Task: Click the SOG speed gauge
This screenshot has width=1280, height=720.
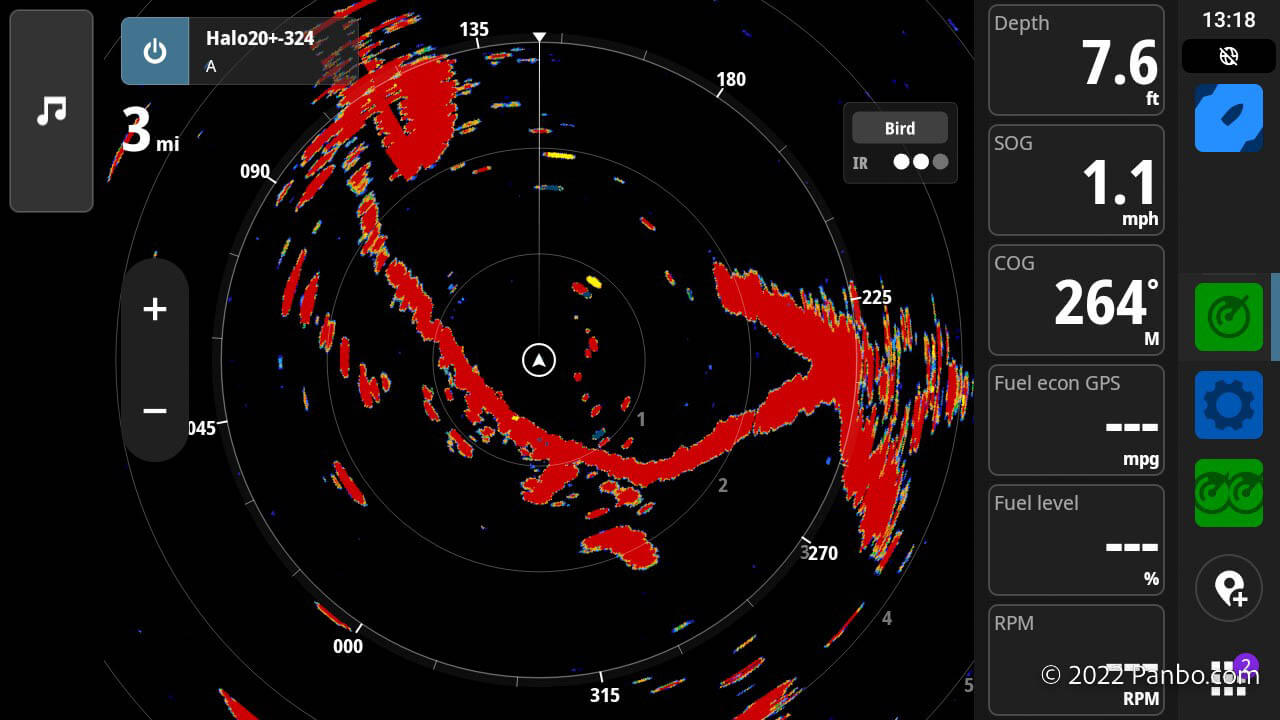Action: click(x=1076, y=180)
